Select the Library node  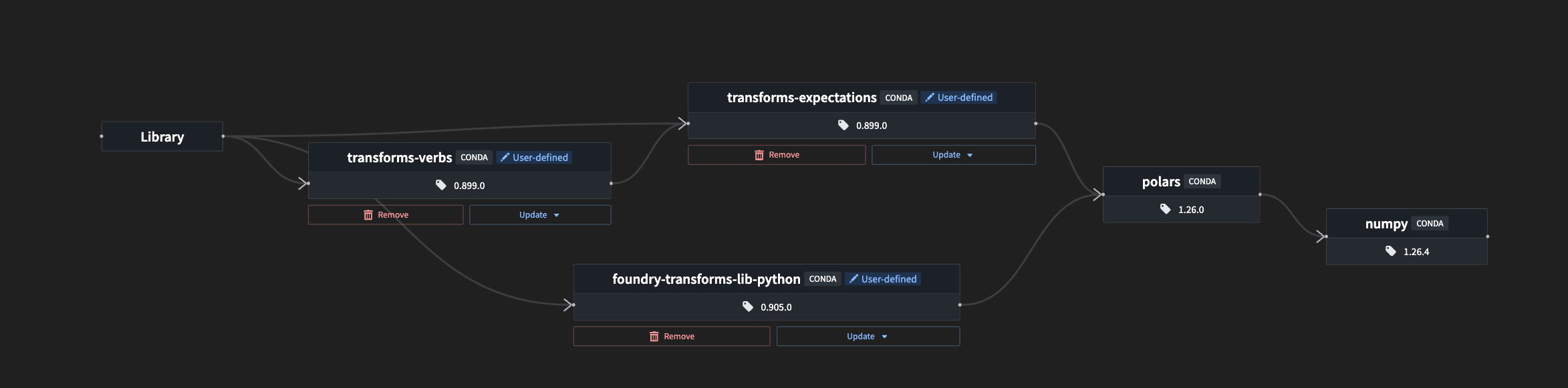162,136
